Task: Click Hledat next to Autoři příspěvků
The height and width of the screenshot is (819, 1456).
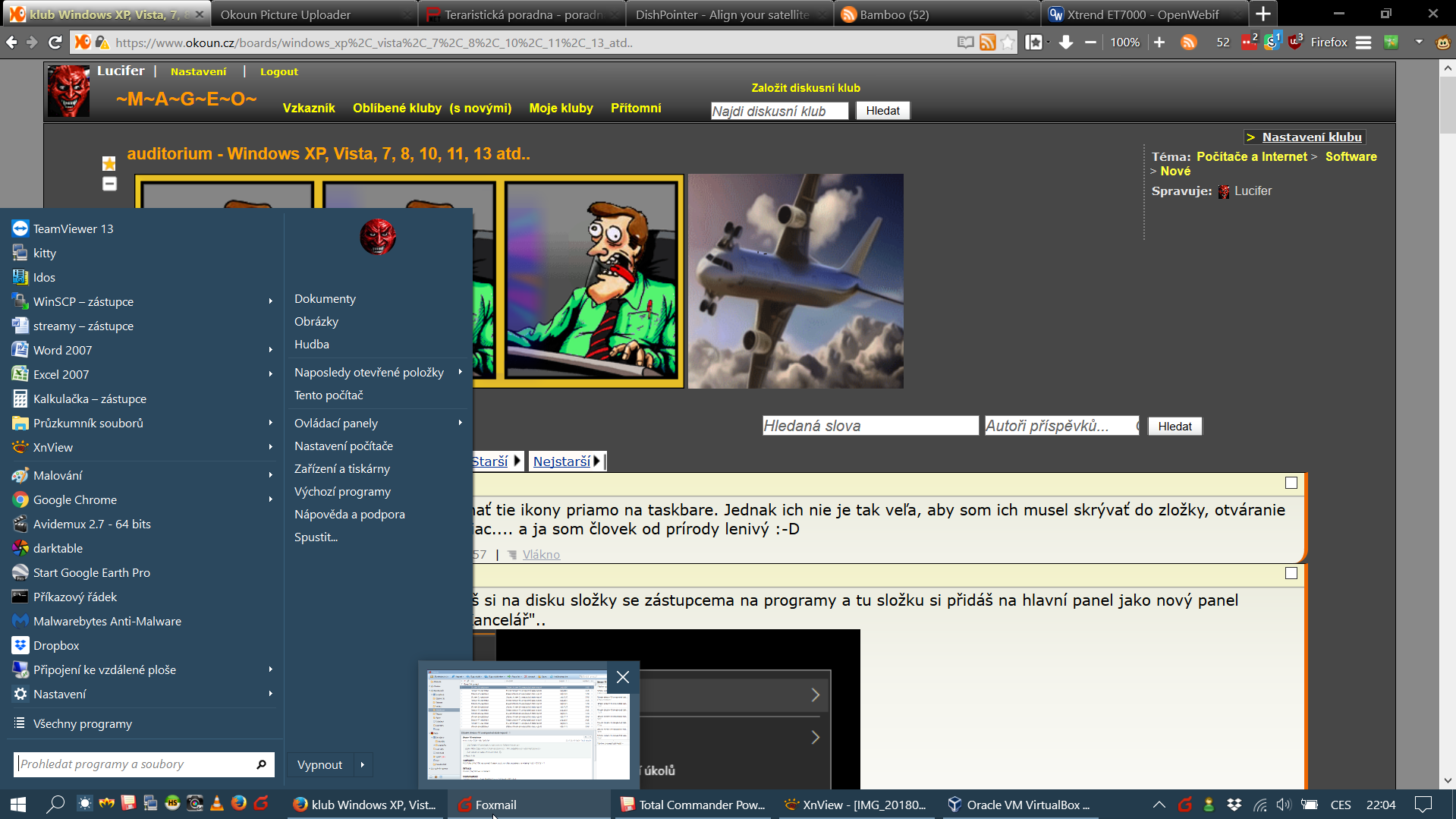Action: (x=1175, y=427)
